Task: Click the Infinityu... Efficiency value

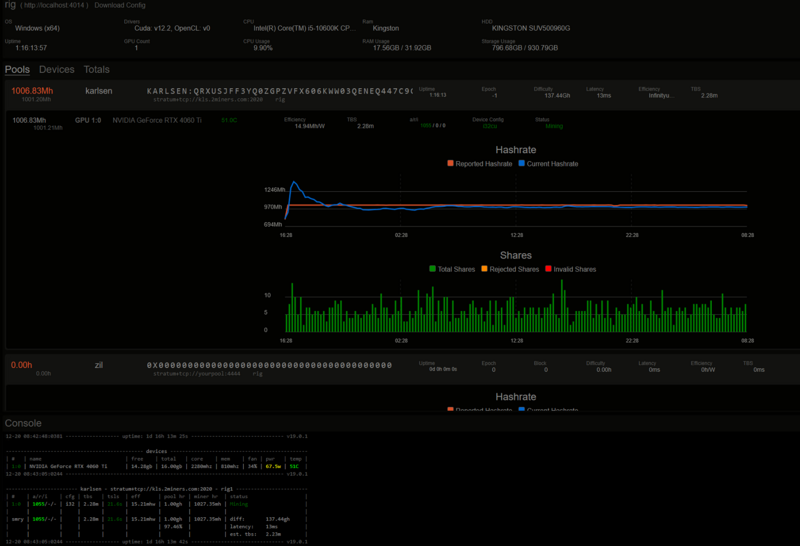Action: [661, 95]
